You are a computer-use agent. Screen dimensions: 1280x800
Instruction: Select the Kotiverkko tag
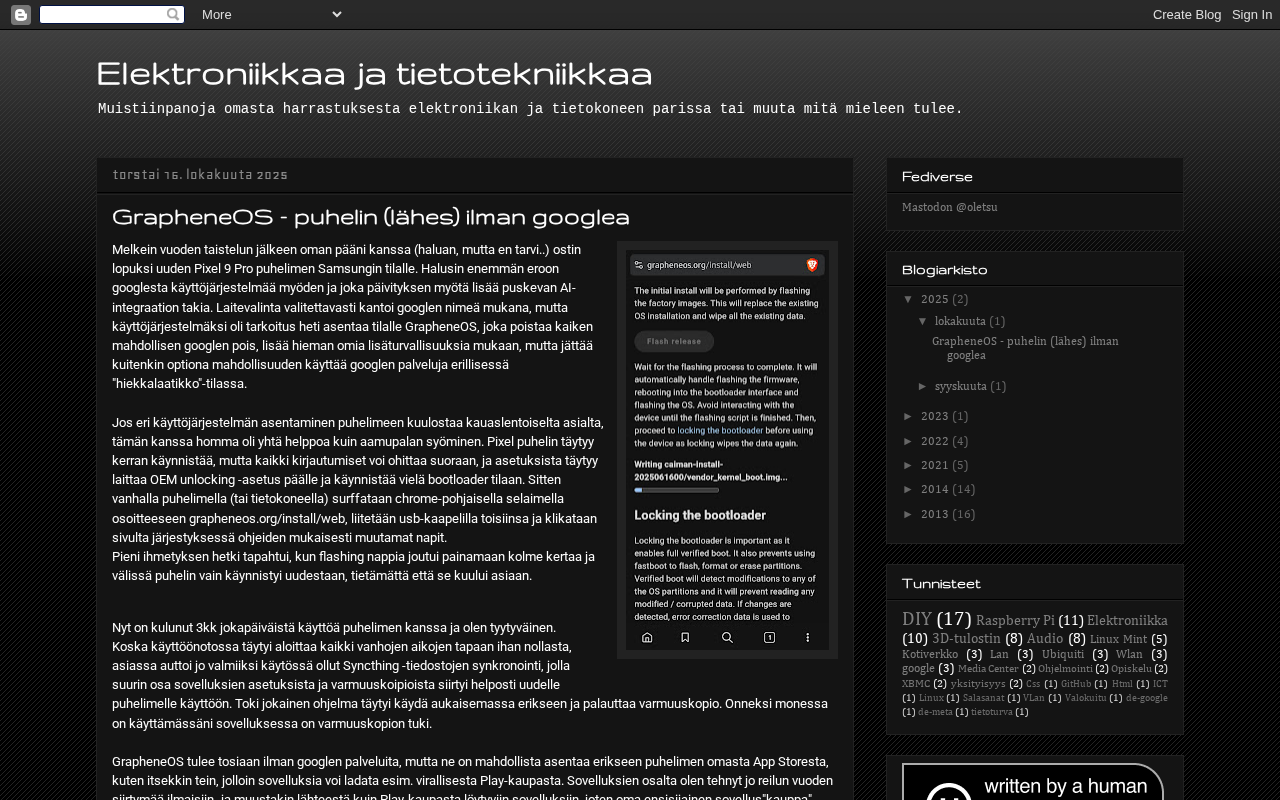pos(930,654)
